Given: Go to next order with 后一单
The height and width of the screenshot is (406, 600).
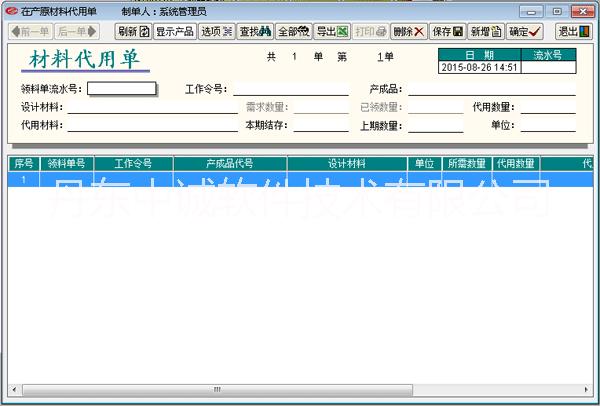Looking at the screenshot, I should tap(77, 31).
